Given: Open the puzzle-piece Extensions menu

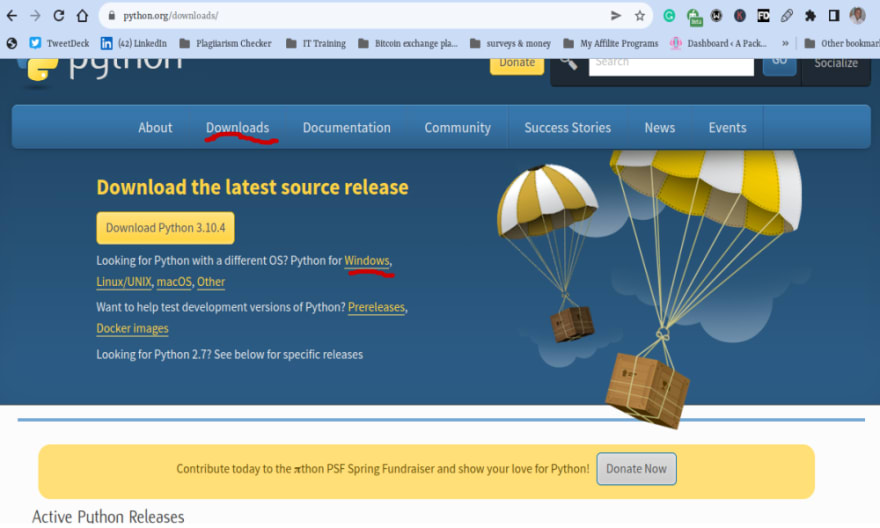Looking at the screenshot, I should (810, 16).
